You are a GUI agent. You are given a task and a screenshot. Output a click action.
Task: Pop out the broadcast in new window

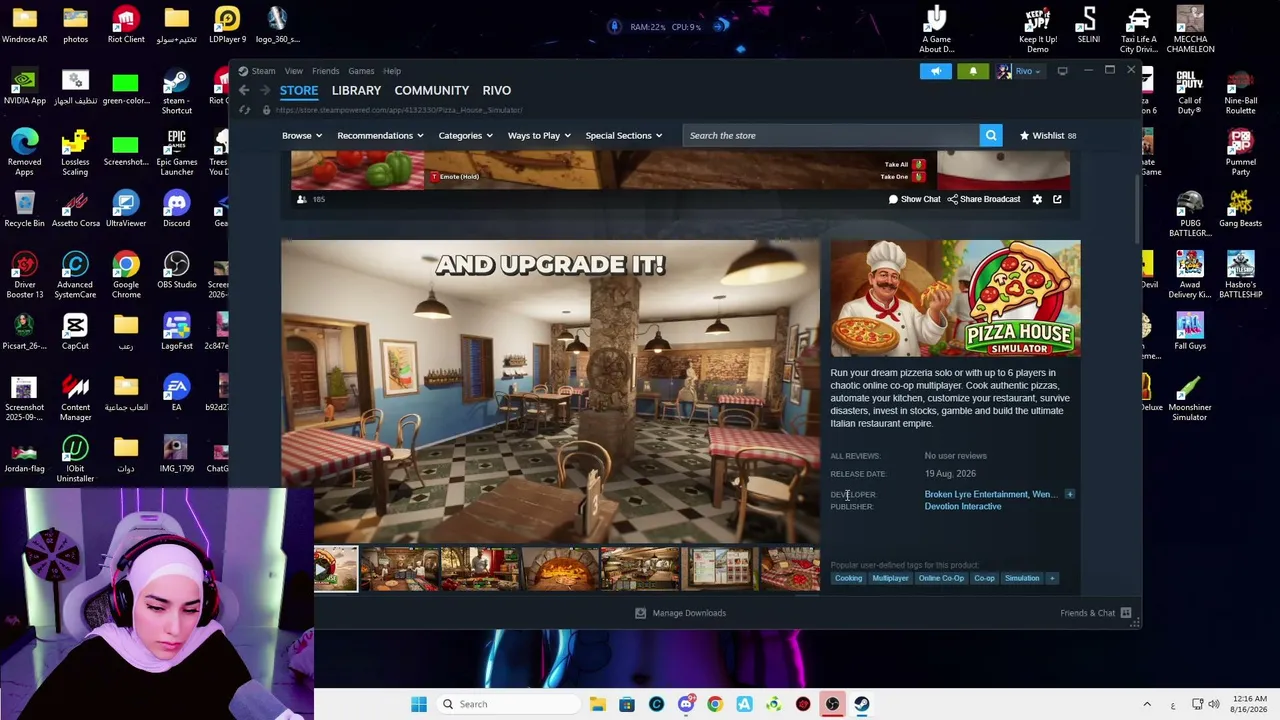[1057, 199]
